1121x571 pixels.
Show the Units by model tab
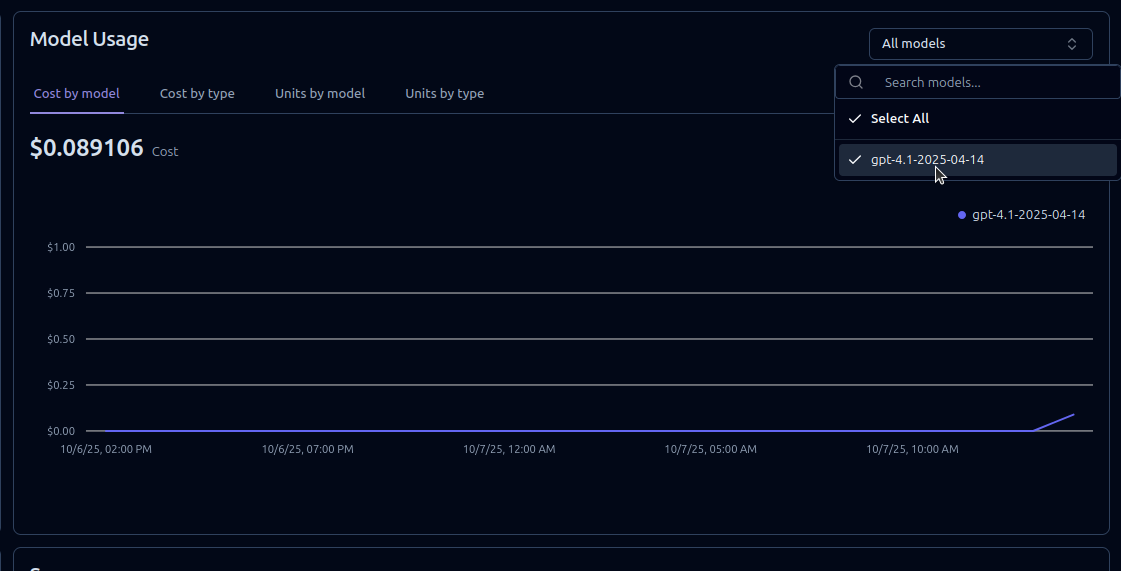(x=320, y=93)
